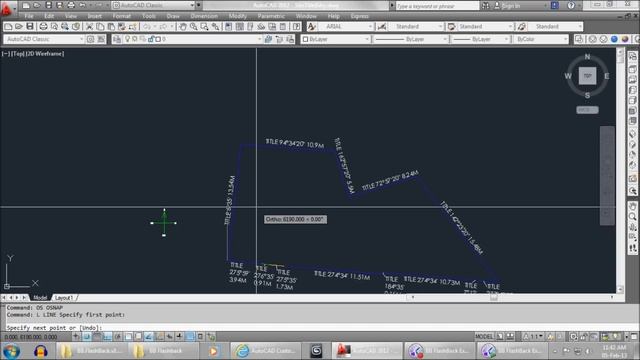Click the ViewCube top face
640x360 pixels.
[587, 76]
